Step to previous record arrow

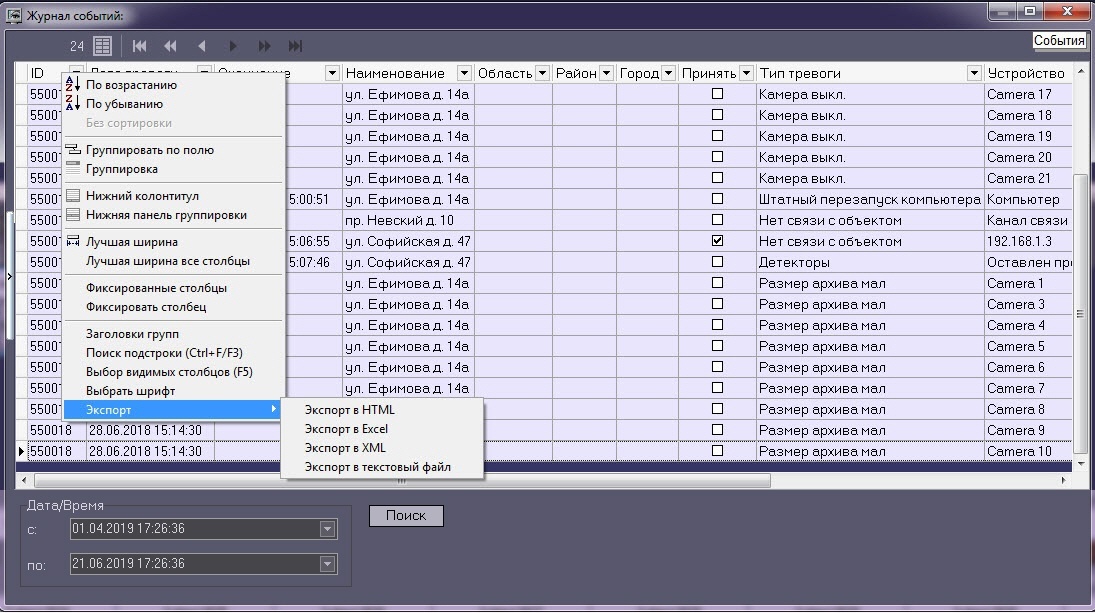pos(202,46)
